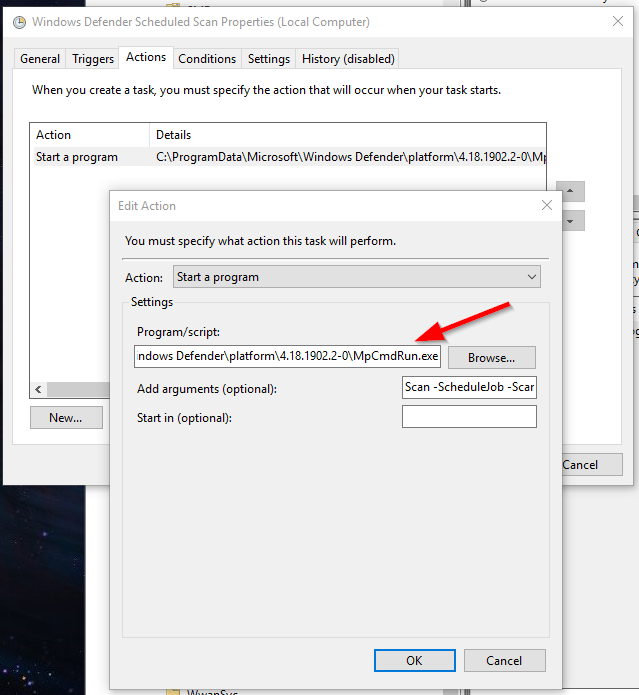This screenshot has width=639, height=695.
Task: Click in the Program/script path field
Action: click(287, 356)
